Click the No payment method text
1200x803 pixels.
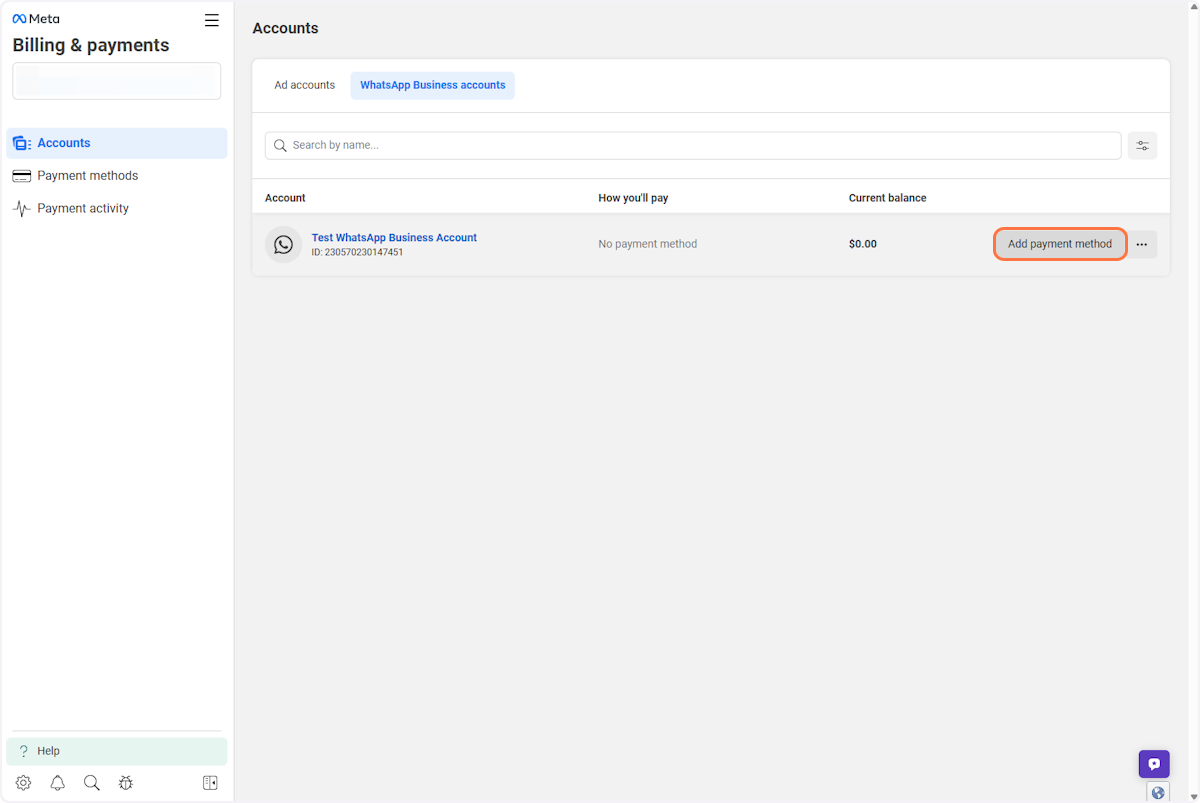648,244
